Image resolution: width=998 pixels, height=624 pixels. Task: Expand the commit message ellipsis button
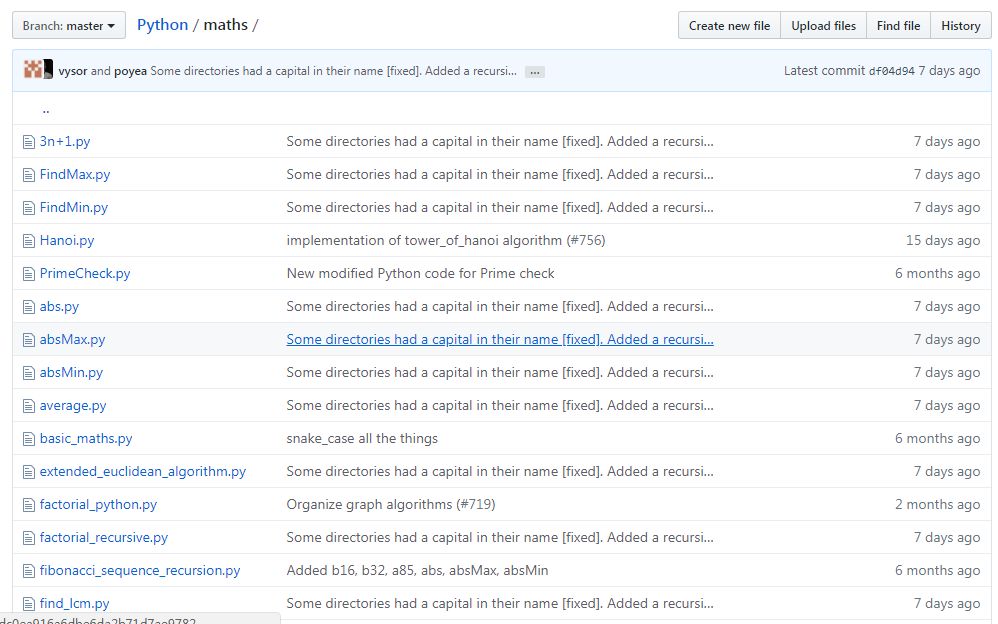point(534,72)
